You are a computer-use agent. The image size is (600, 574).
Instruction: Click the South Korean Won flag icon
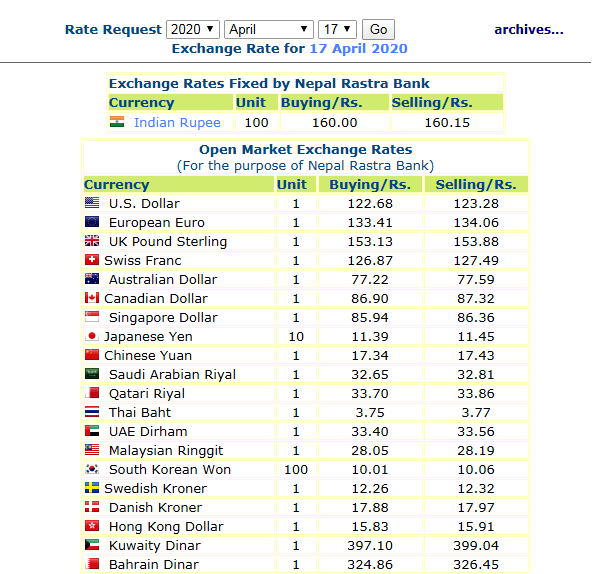pyautogui.click(x=92, y=469)
